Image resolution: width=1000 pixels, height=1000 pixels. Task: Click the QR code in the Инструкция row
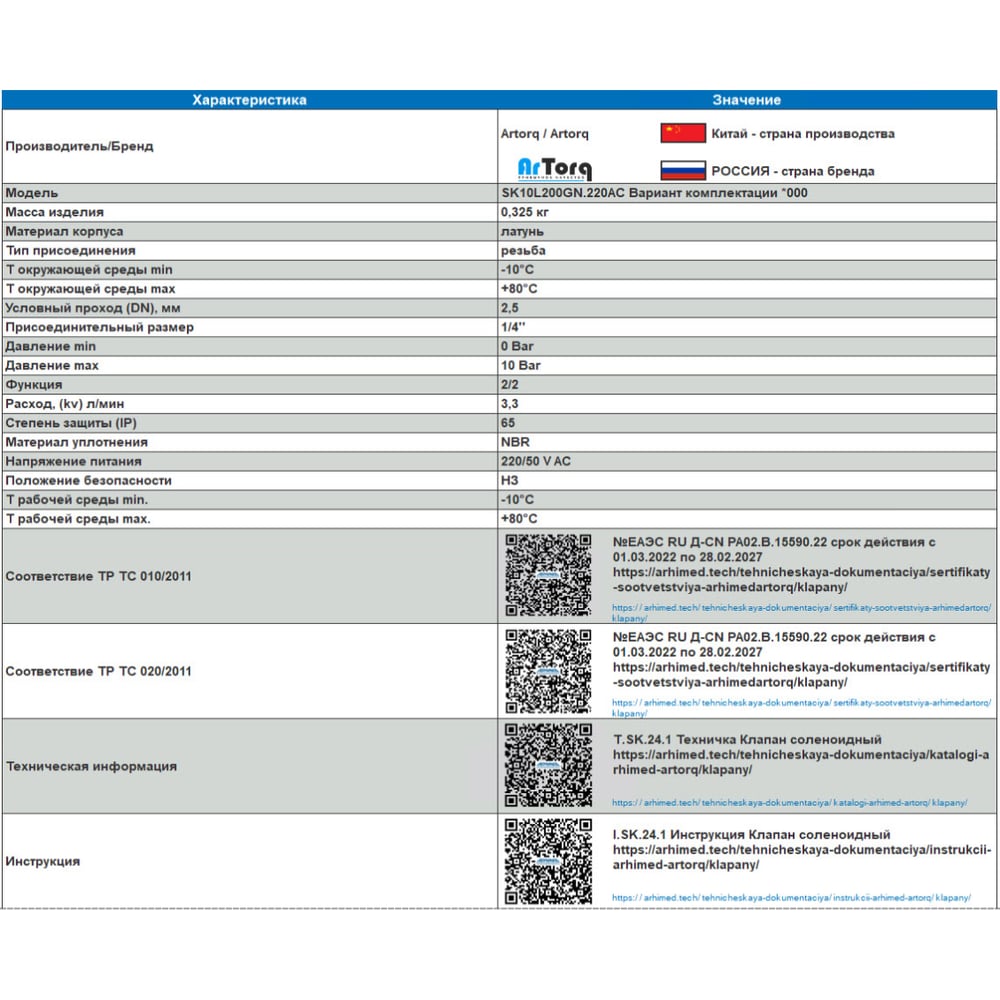click(548, 861)
